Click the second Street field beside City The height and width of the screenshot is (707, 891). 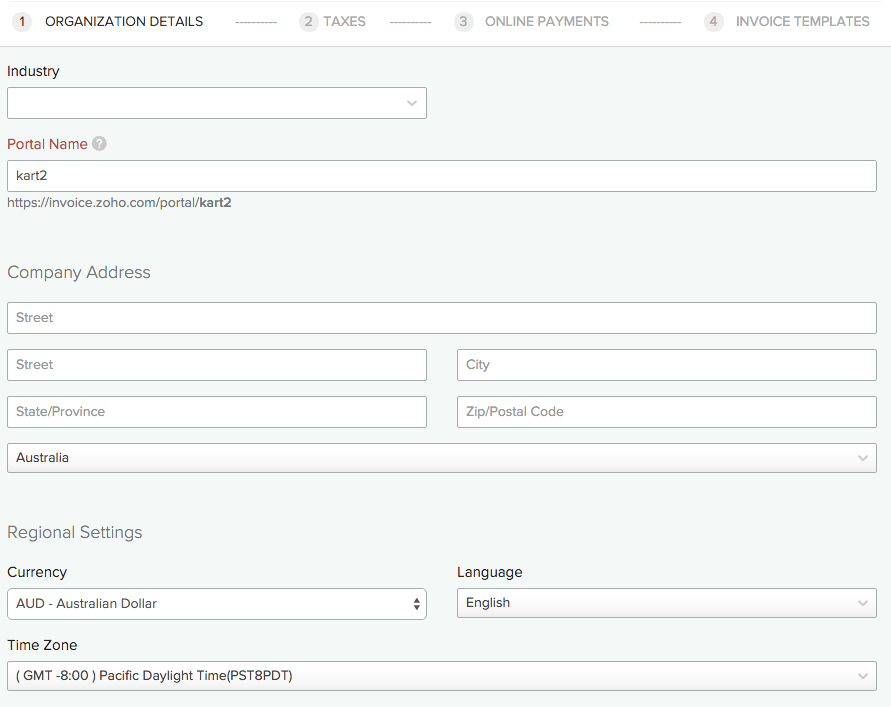pos(216,365)
